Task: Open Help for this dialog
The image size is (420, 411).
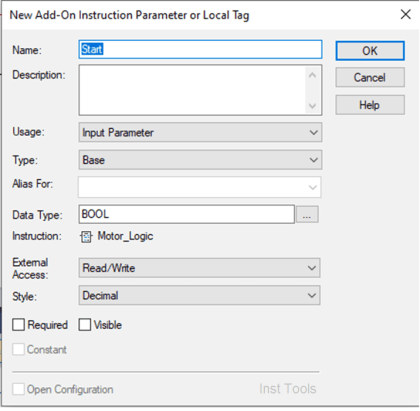Action: [370, 105]
